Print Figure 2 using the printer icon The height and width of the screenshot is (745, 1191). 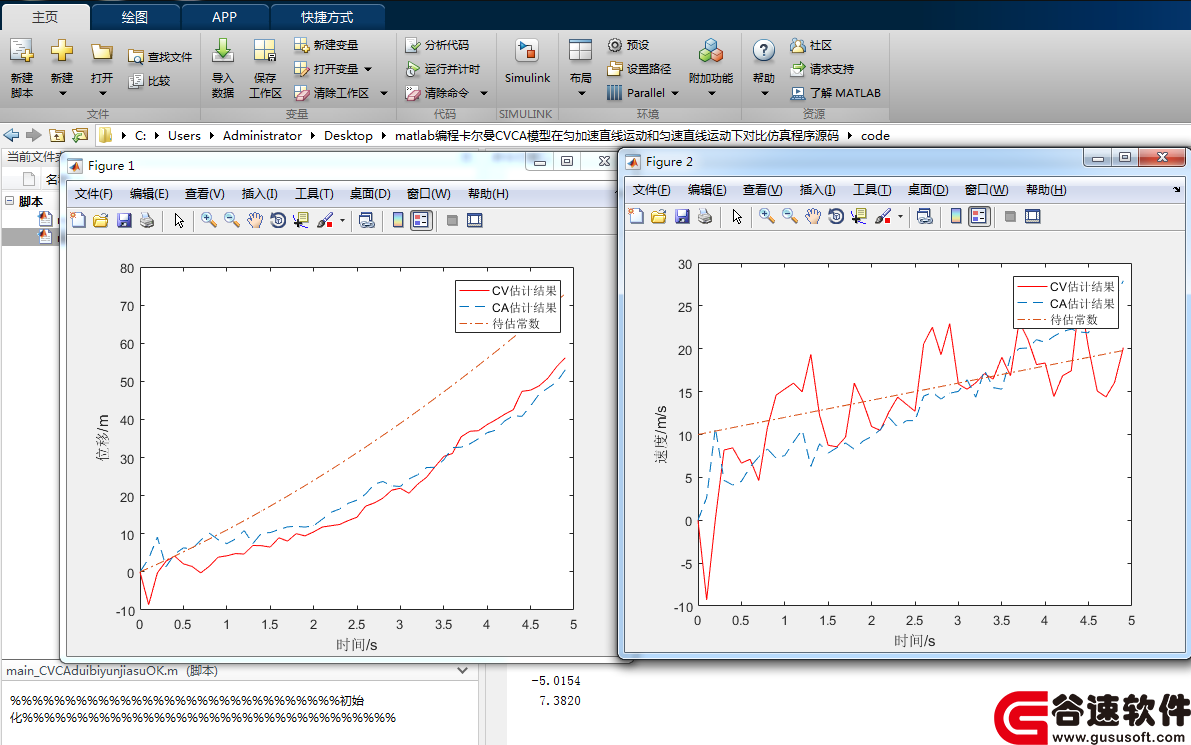705,216
